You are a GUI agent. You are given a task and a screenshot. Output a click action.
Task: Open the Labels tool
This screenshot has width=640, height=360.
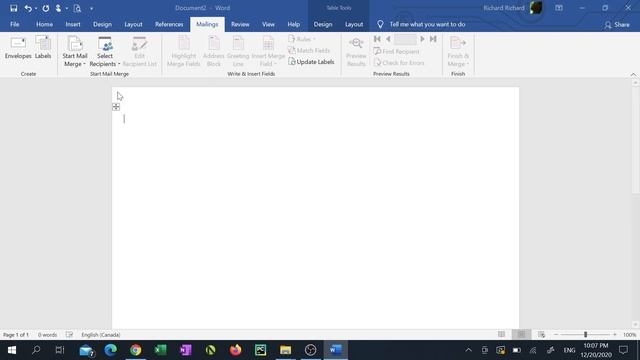coord(43,48)
